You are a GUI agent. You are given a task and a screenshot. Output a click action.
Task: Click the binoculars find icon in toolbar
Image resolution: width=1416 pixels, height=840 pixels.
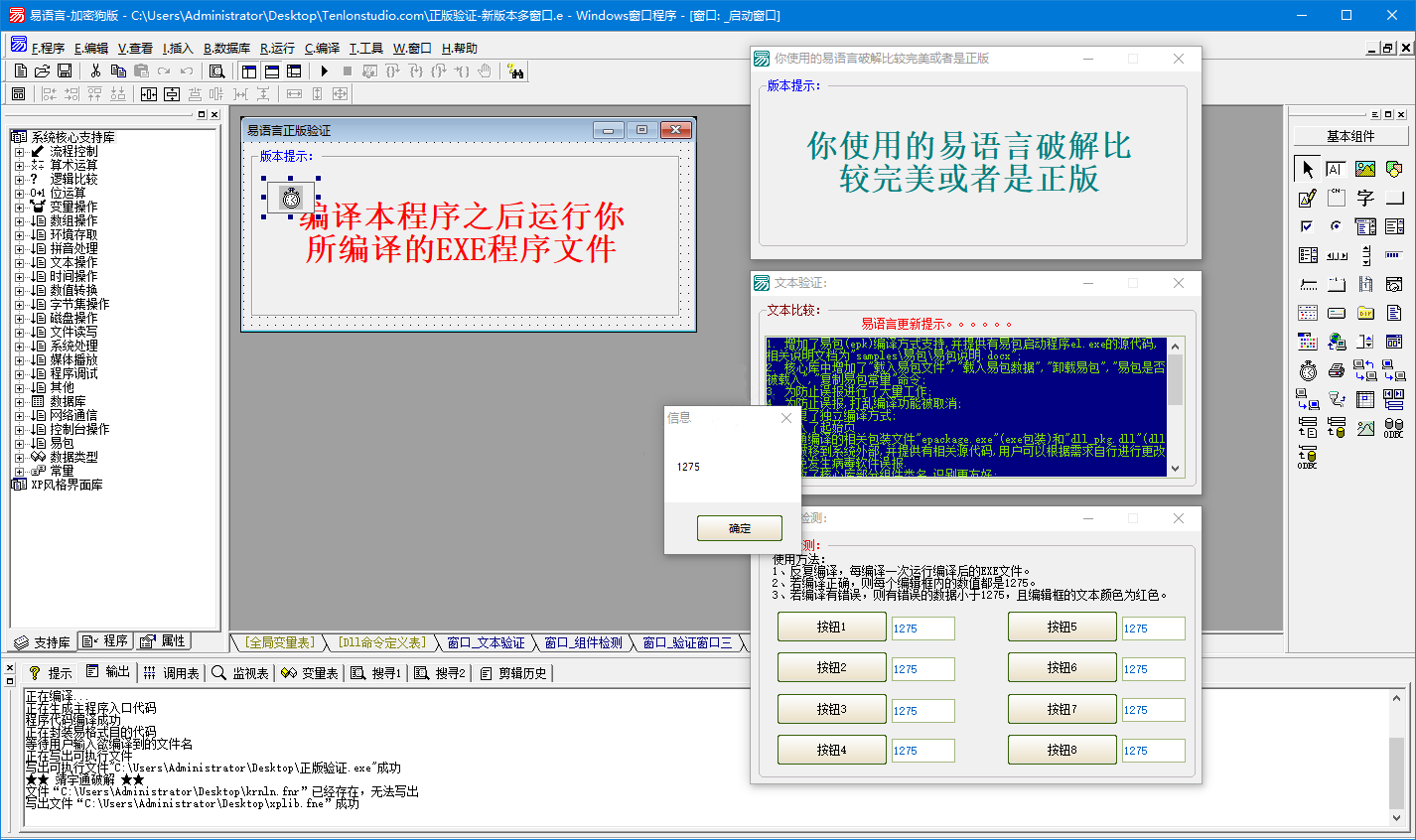[514, 70]
